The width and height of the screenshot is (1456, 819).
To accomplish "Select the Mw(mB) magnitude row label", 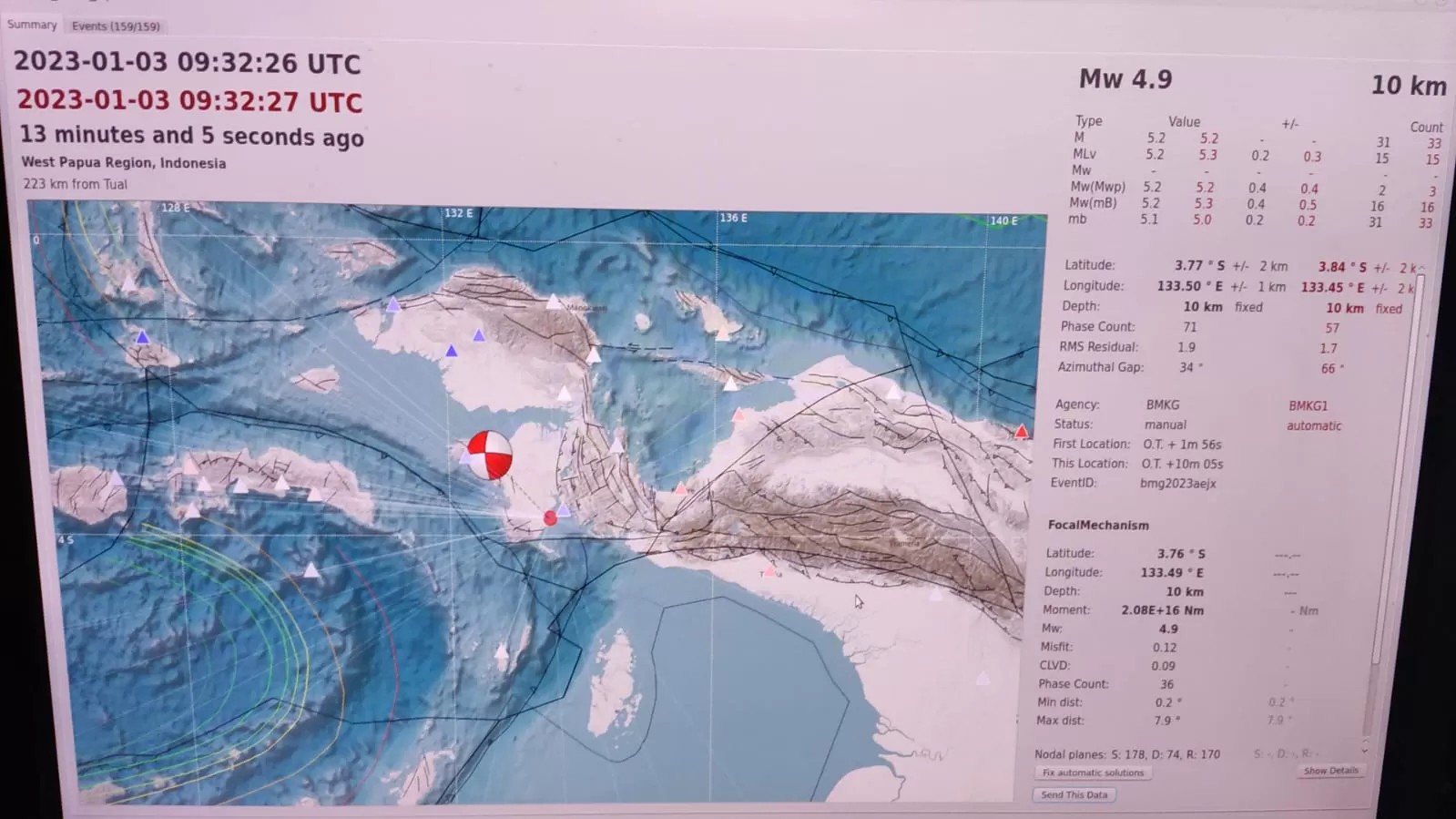I will [1093, 203].
